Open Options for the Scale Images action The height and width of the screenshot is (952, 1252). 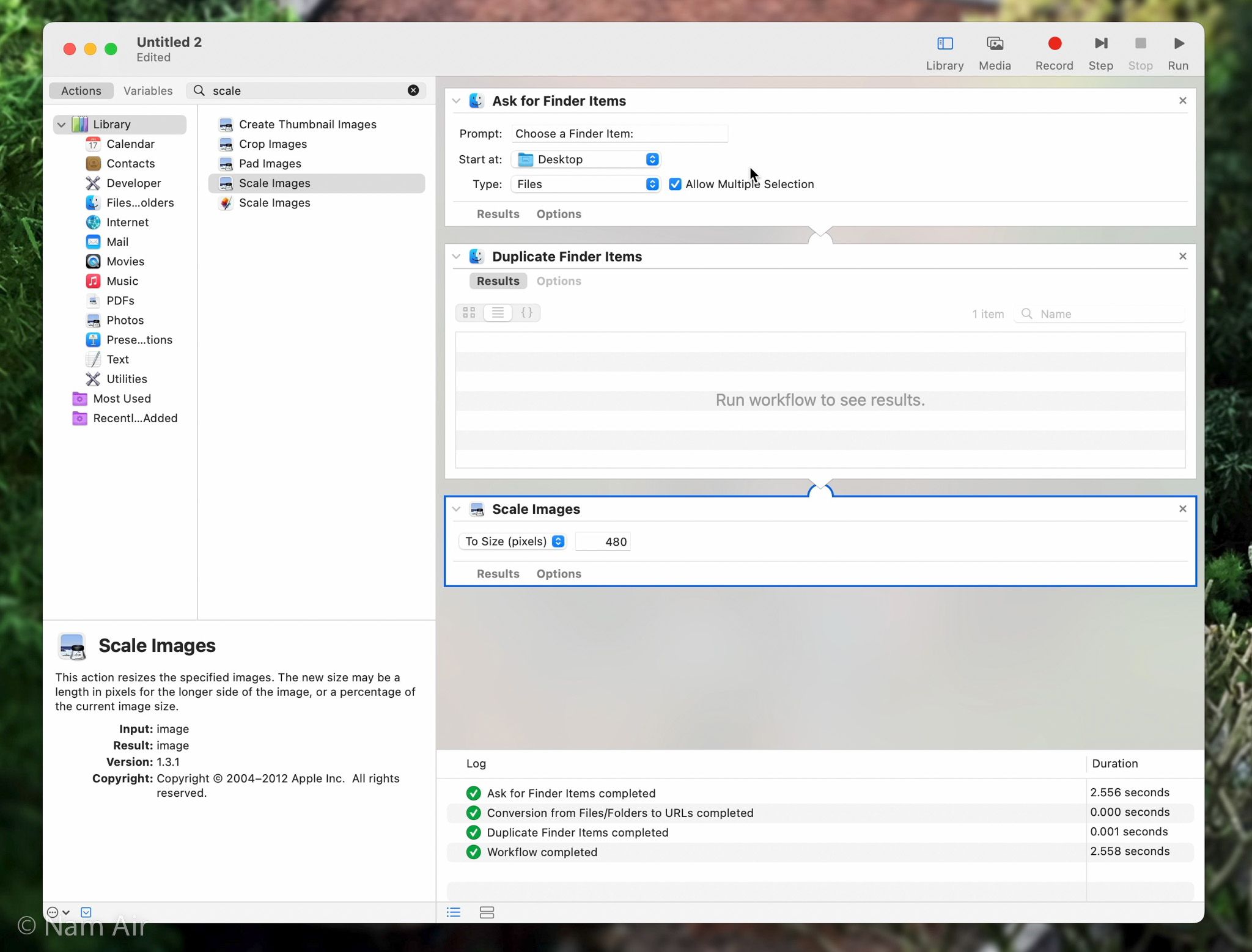coord(558,573)
